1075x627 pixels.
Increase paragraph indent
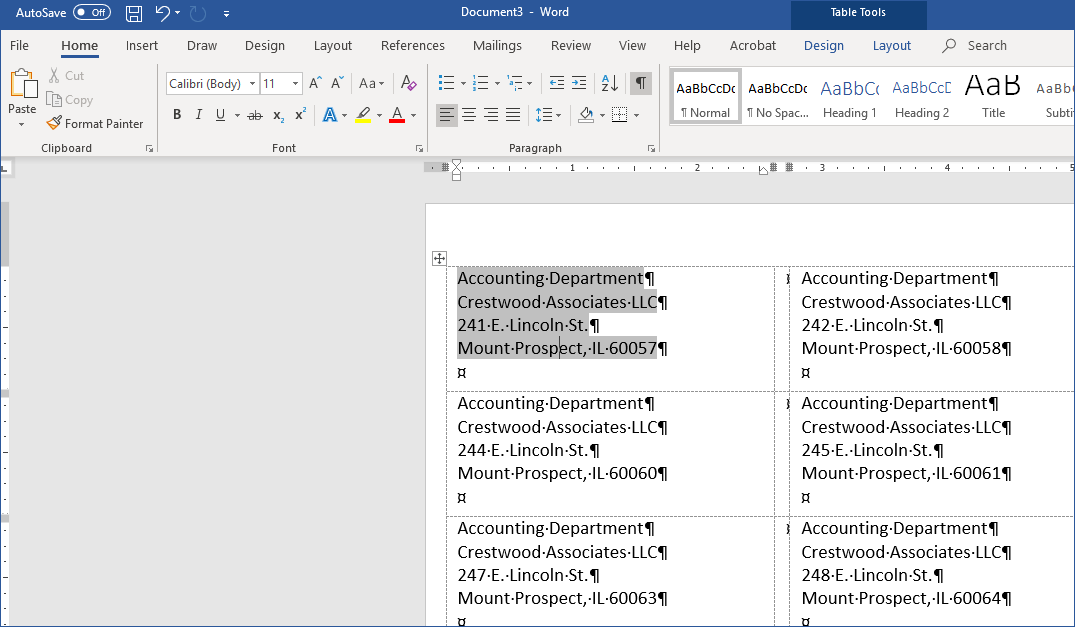[x=579, y=84]
